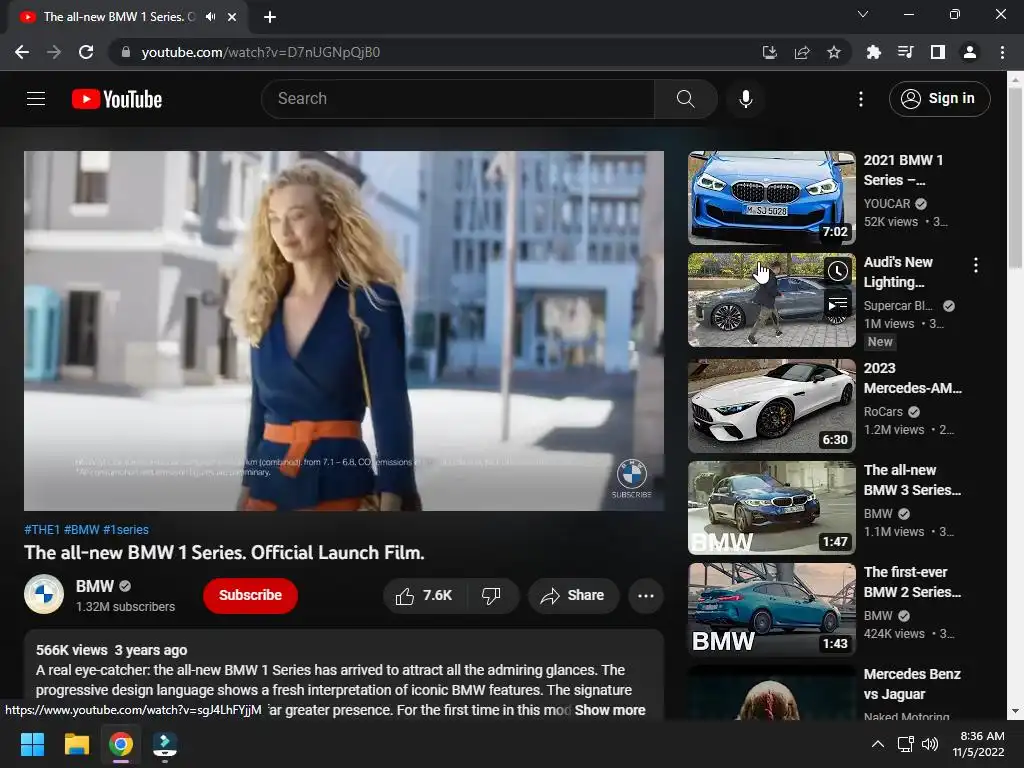Click the #1series hashtag
The height and width of the screenshot is (768, 1024).
(x=126, y=530)
